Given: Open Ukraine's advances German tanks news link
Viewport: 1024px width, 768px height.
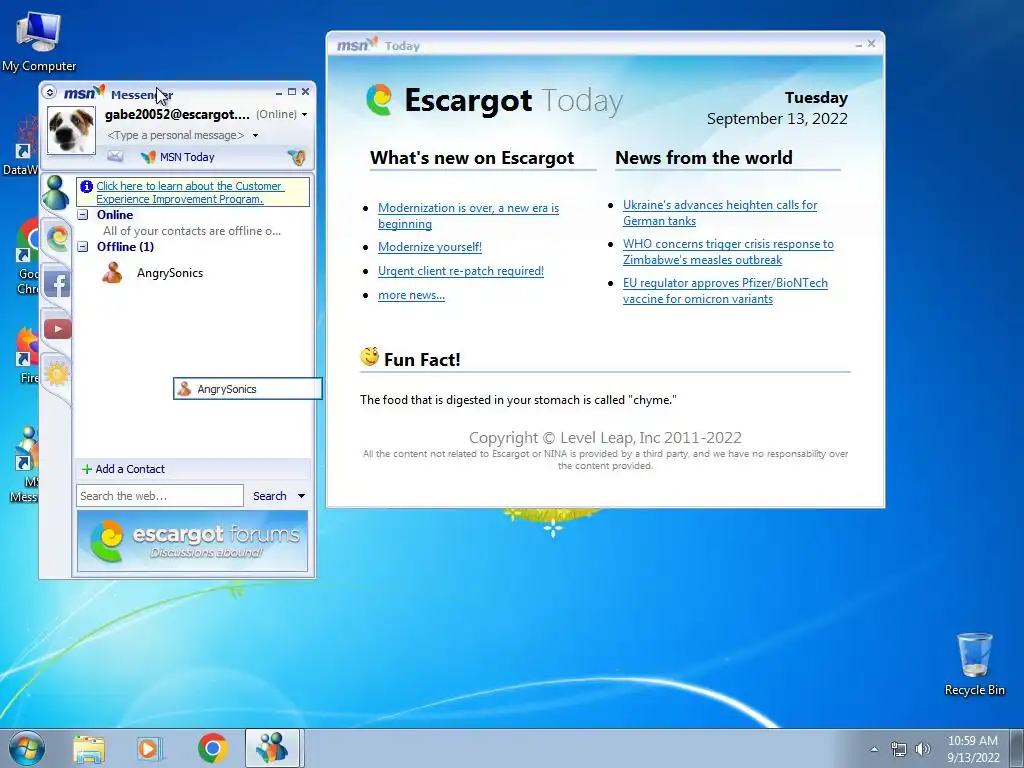Looking at the screenshot, I should click(720, 213).
